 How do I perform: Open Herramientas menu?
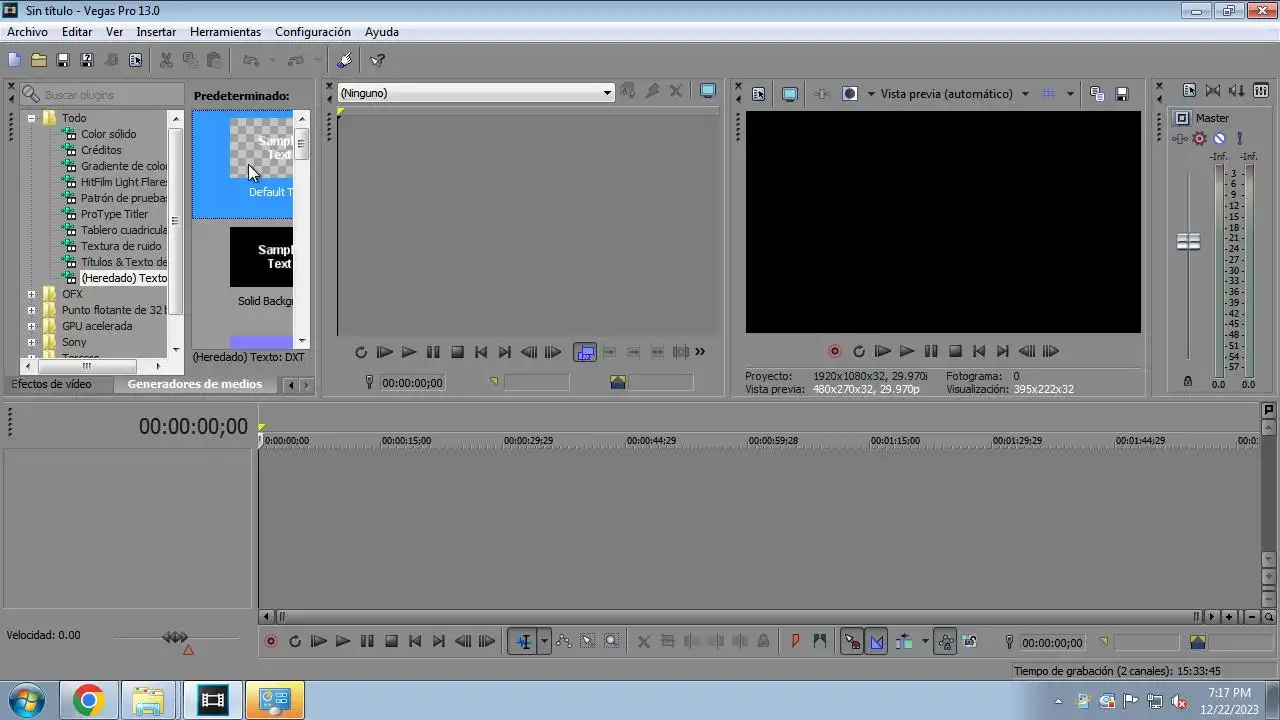pyautogui.click(x=225, y=32)
